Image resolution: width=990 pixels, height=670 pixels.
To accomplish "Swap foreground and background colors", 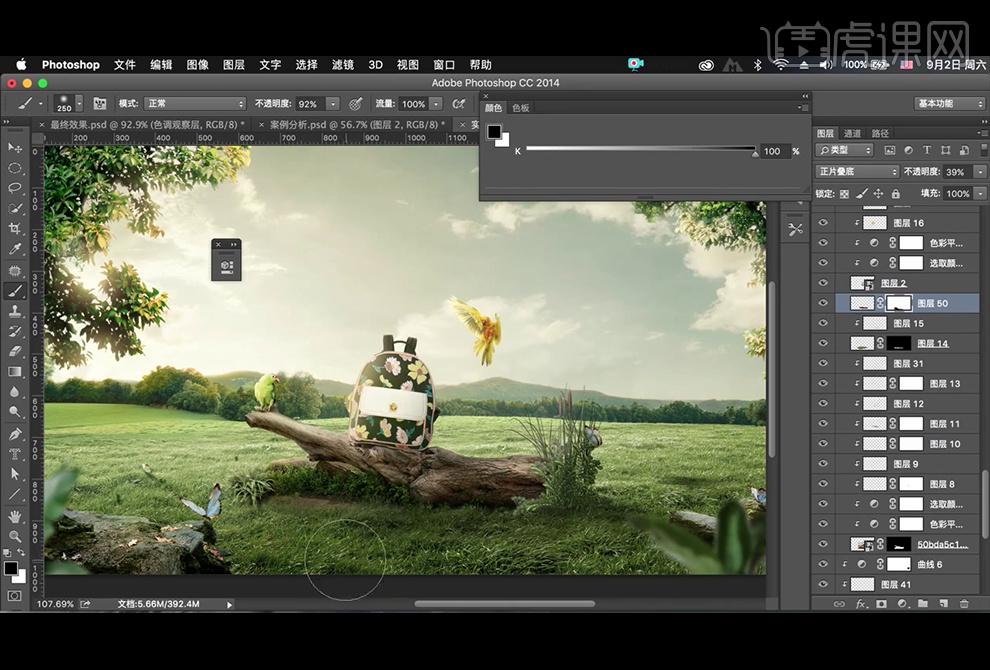I will coord(22,553).
